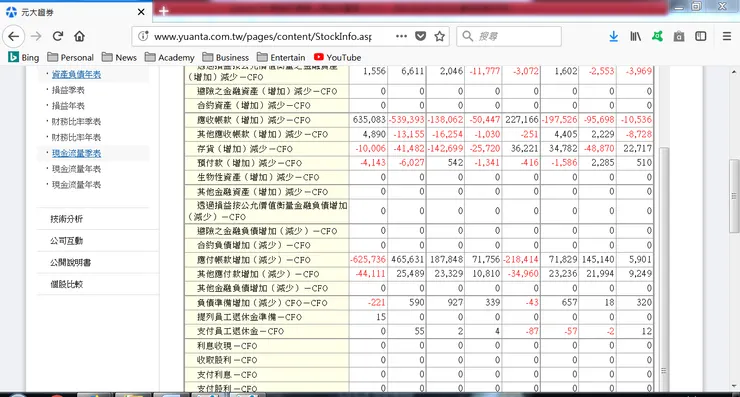This screenshot has width=740, height=397.
Task: Click the 生物性資產（增加）減少－CFO row label
Action: pos(258,177)
